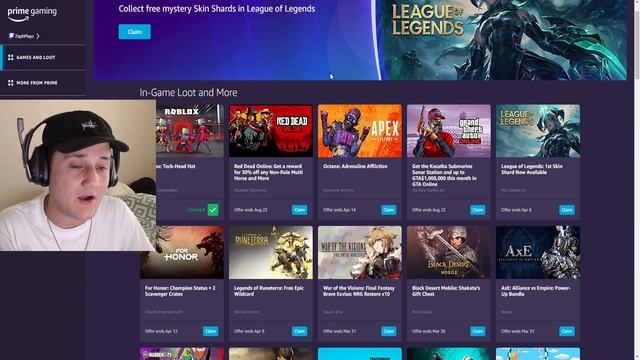
Task: Open the Madden 21 offer thumbnail
Action: pos(182,354)
